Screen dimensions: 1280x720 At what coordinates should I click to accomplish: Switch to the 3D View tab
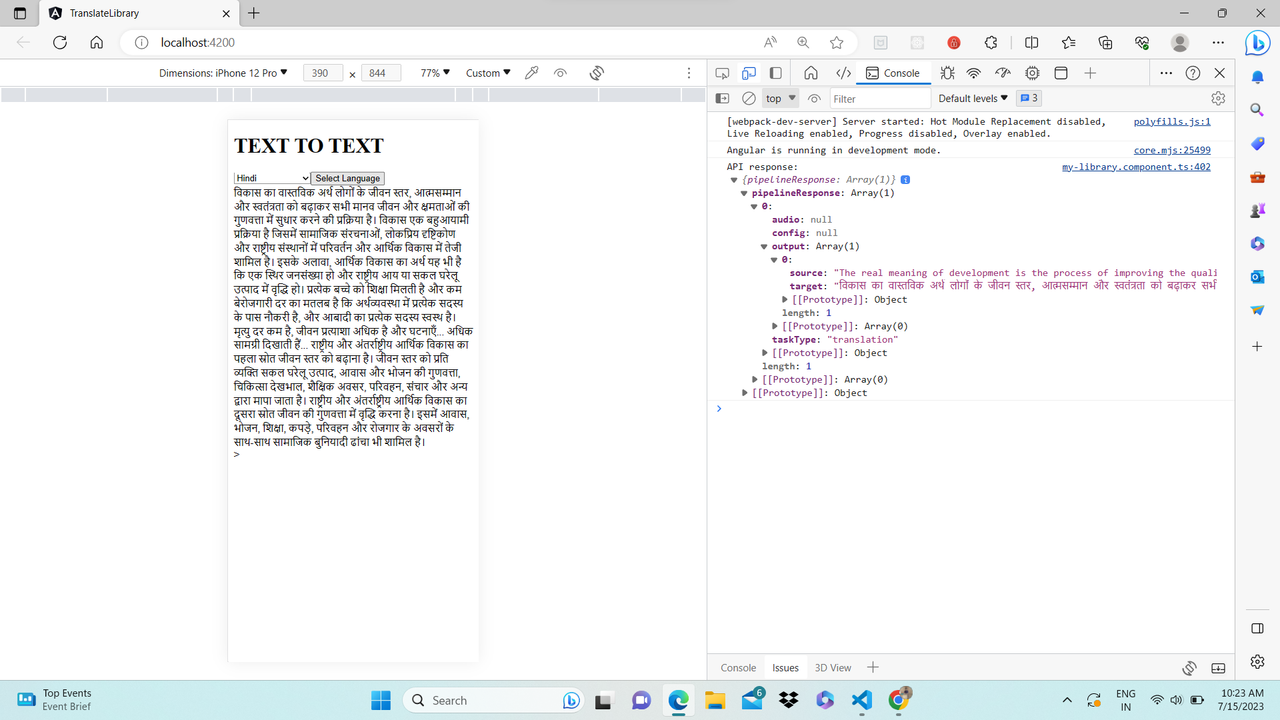[x=833, y=668]
